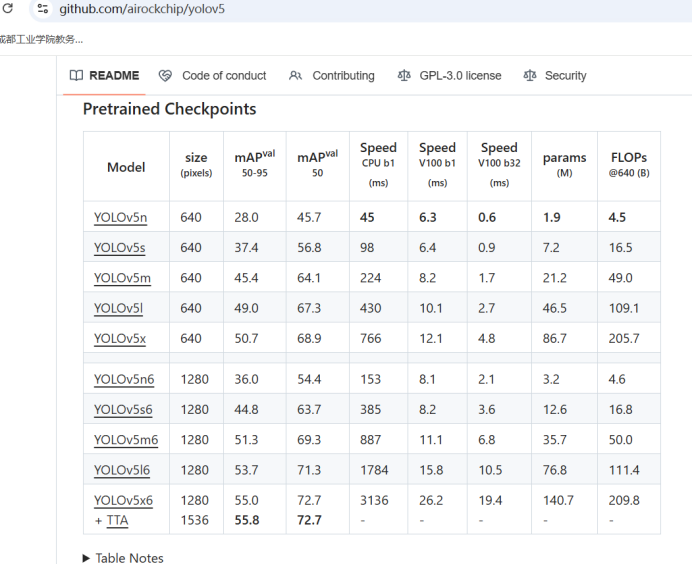Select the bold 55.8 mAP value
The width and height of the screenshot is (692, 564).
coord(247,520)
